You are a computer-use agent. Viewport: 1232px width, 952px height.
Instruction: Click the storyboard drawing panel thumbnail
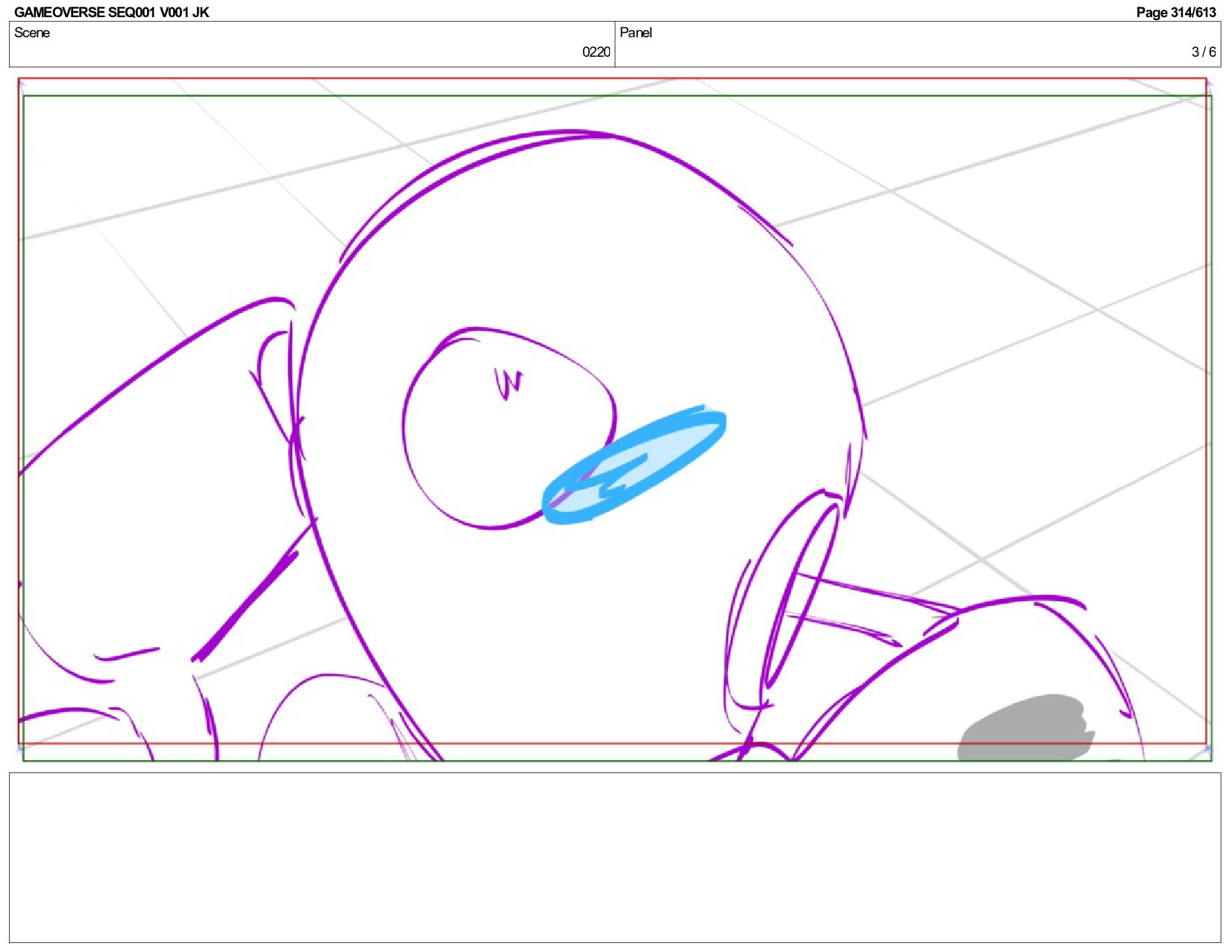[x=615, y=419]
